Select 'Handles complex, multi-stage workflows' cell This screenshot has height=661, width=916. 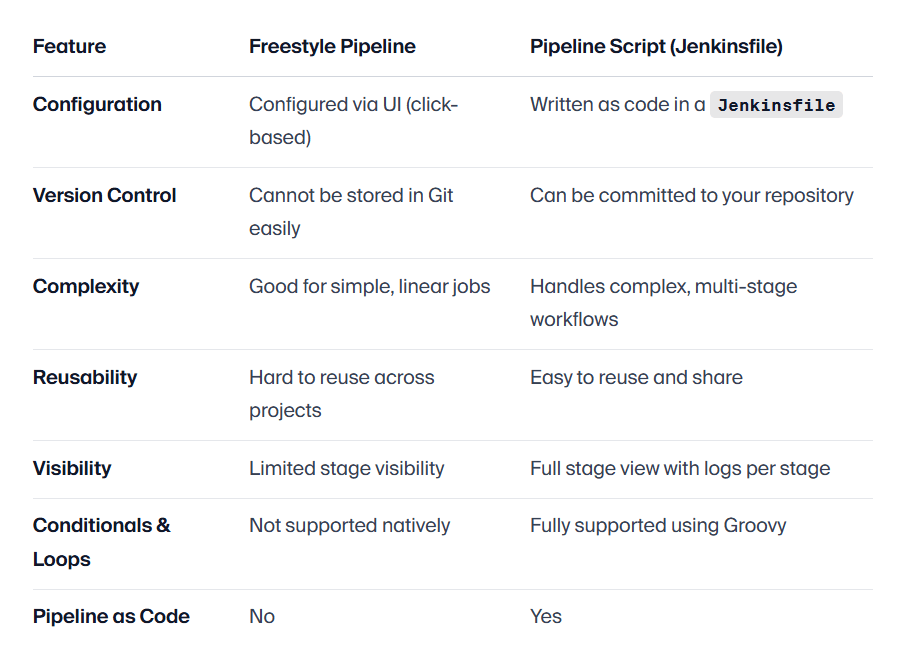[x=663, y=303]
